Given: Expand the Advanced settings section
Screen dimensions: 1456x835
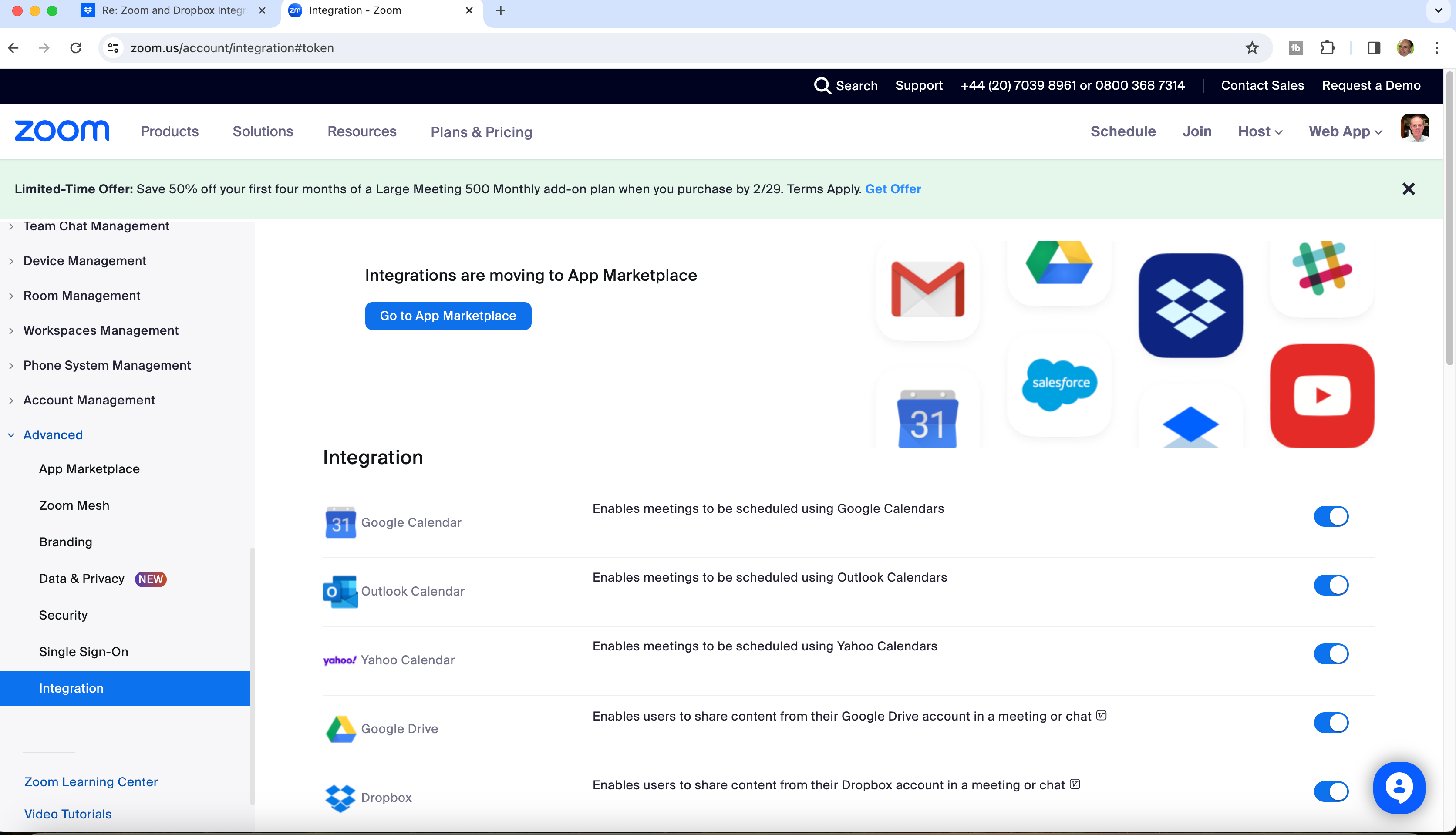Looking at the screenshot, I should click(52, 434).
